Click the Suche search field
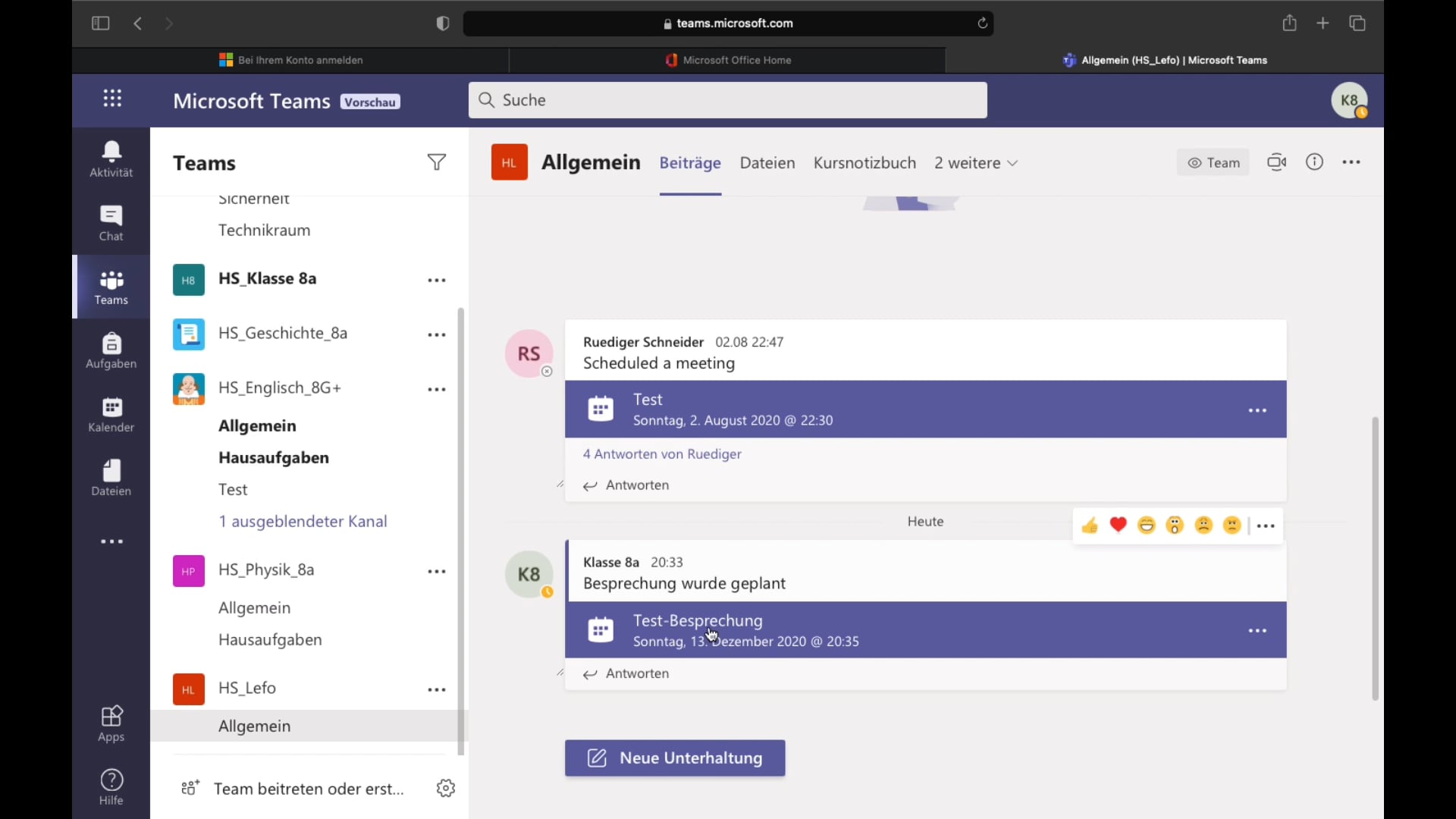 [x=728, y=100]
